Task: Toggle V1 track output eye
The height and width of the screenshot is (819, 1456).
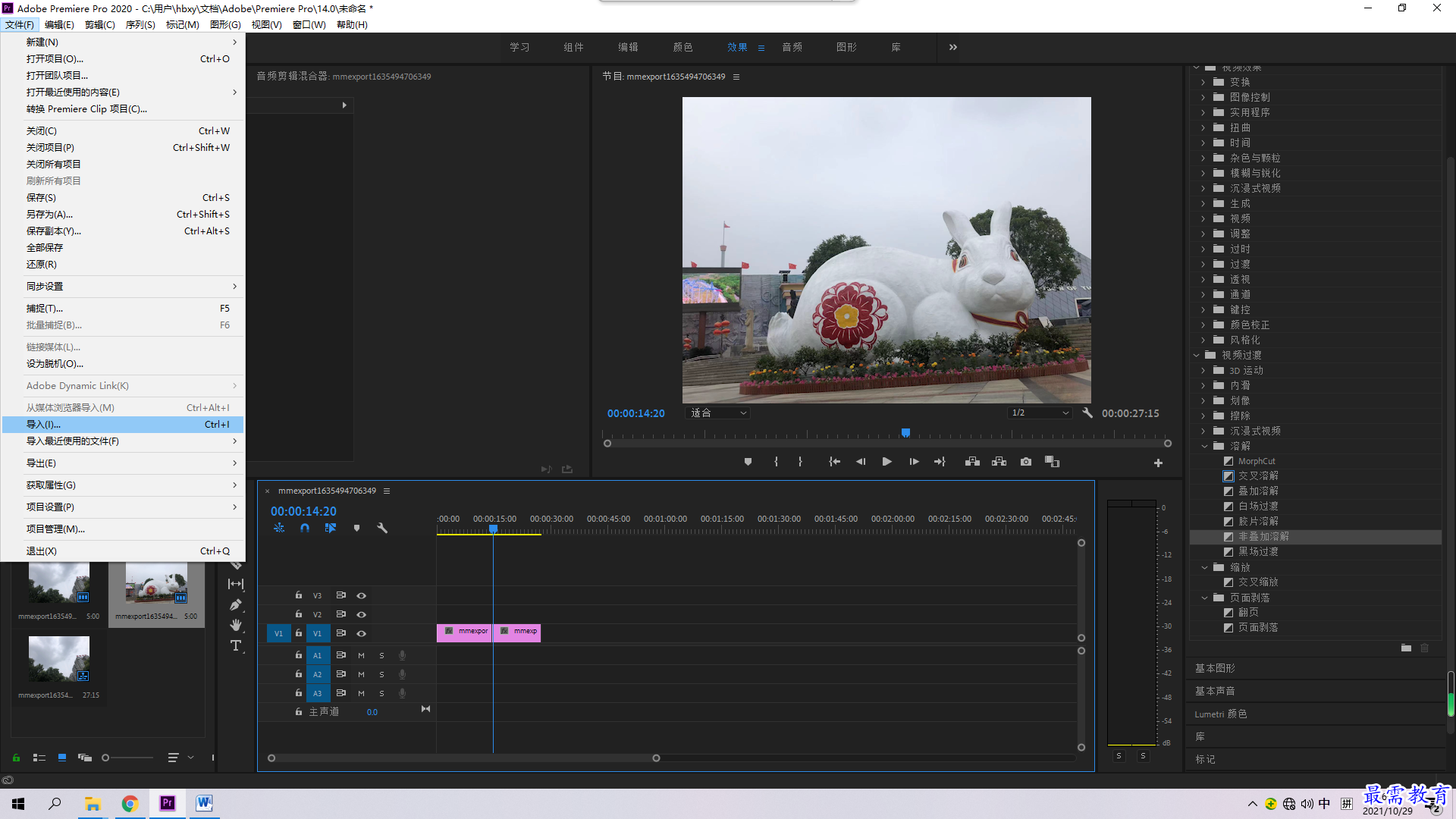Action: tap(362, 633)
